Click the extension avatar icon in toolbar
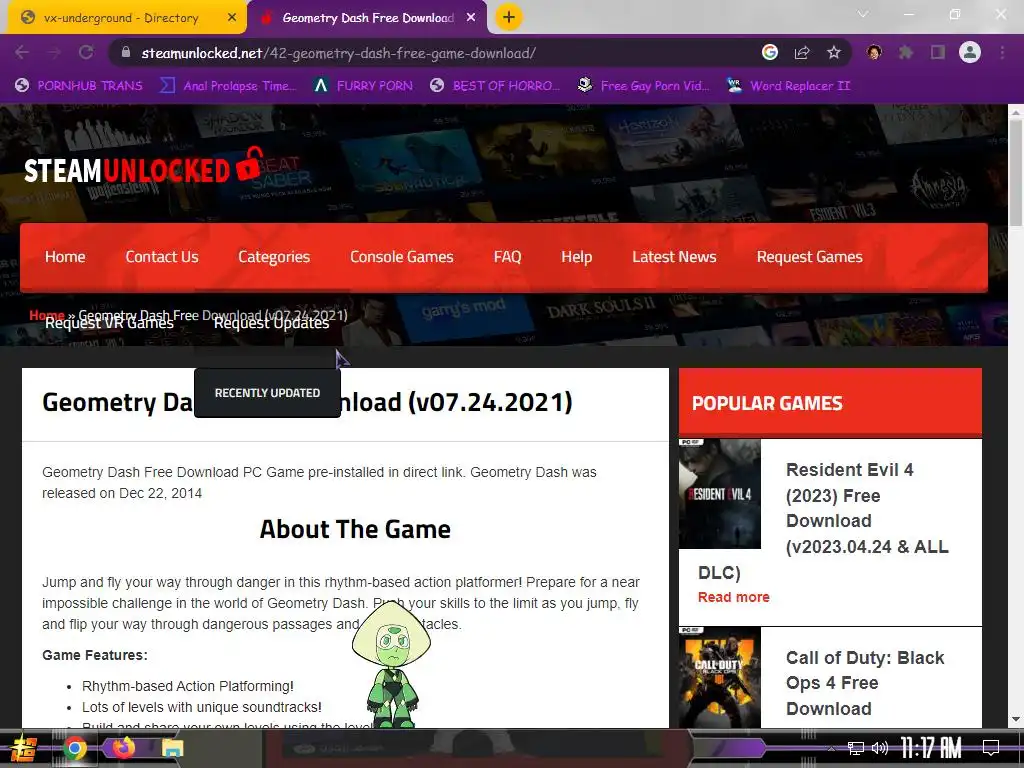The width and height of the screenshot is (1024, 768). [874, 53]
